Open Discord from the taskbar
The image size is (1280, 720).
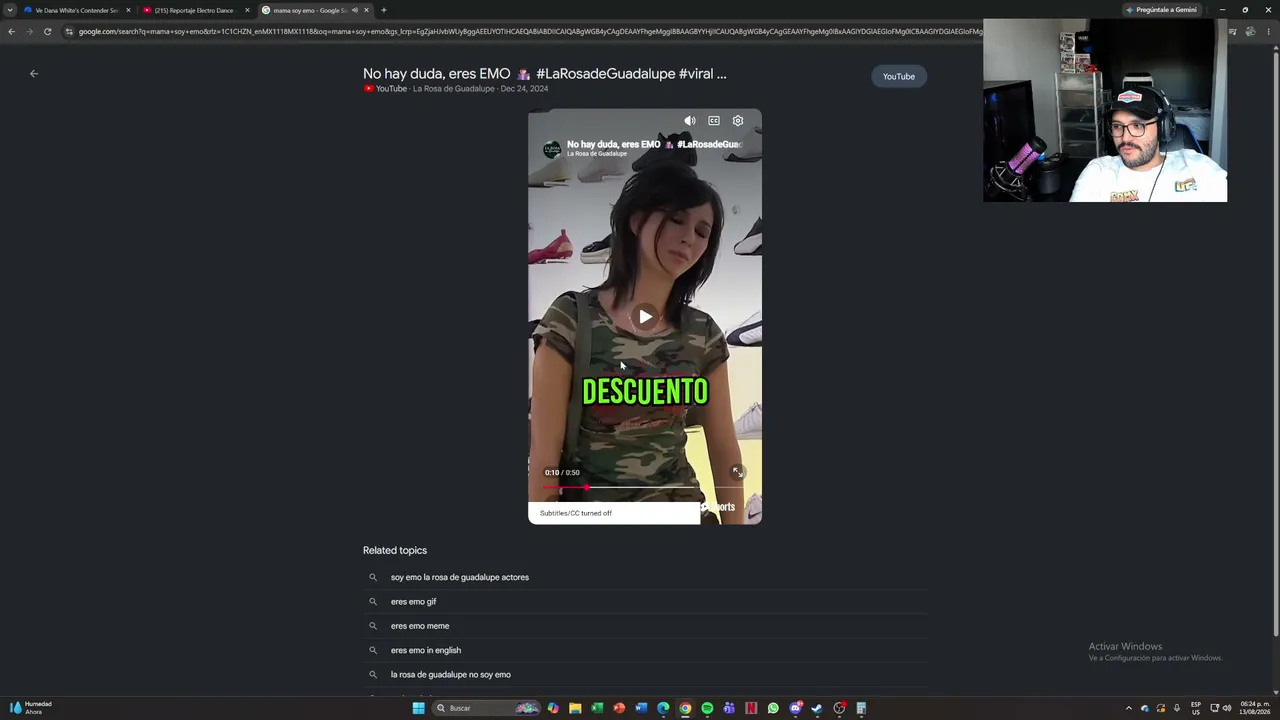(x=795, y=708)
